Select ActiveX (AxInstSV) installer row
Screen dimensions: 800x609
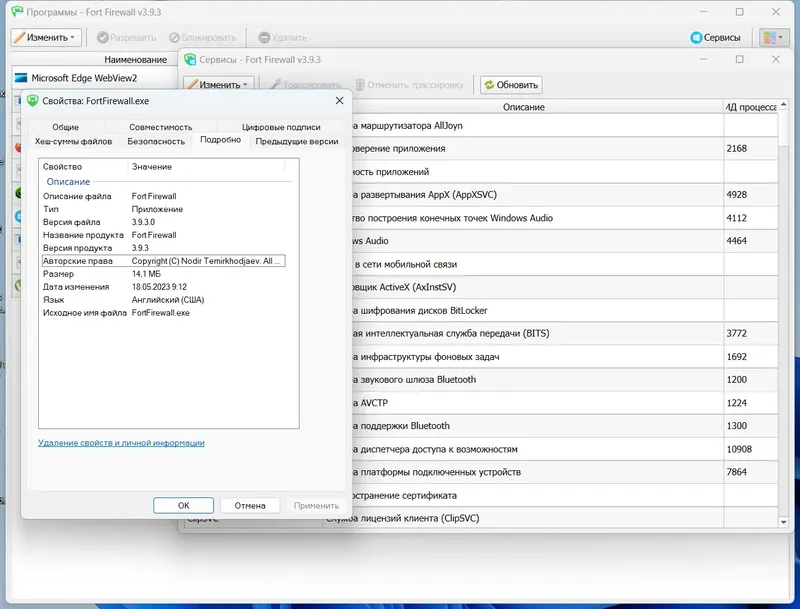pos(565,287)
